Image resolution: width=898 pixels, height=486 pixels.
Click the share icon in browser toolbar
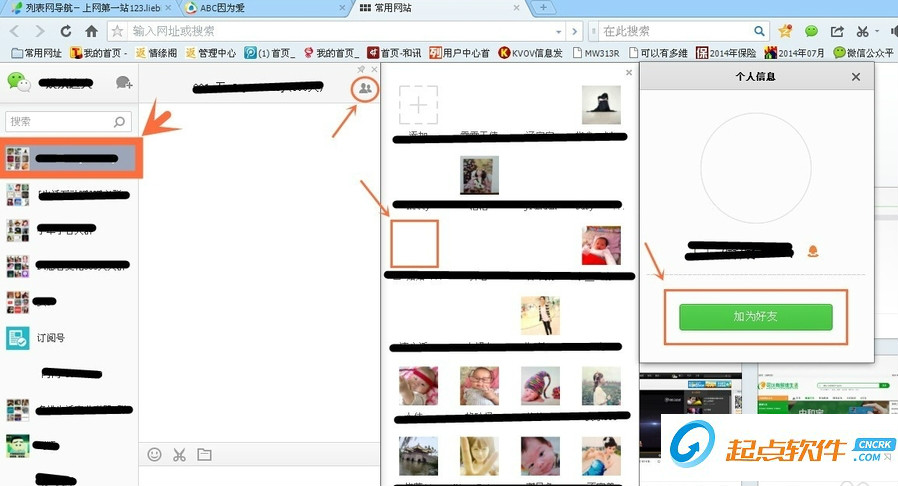[x=837, y=31]
